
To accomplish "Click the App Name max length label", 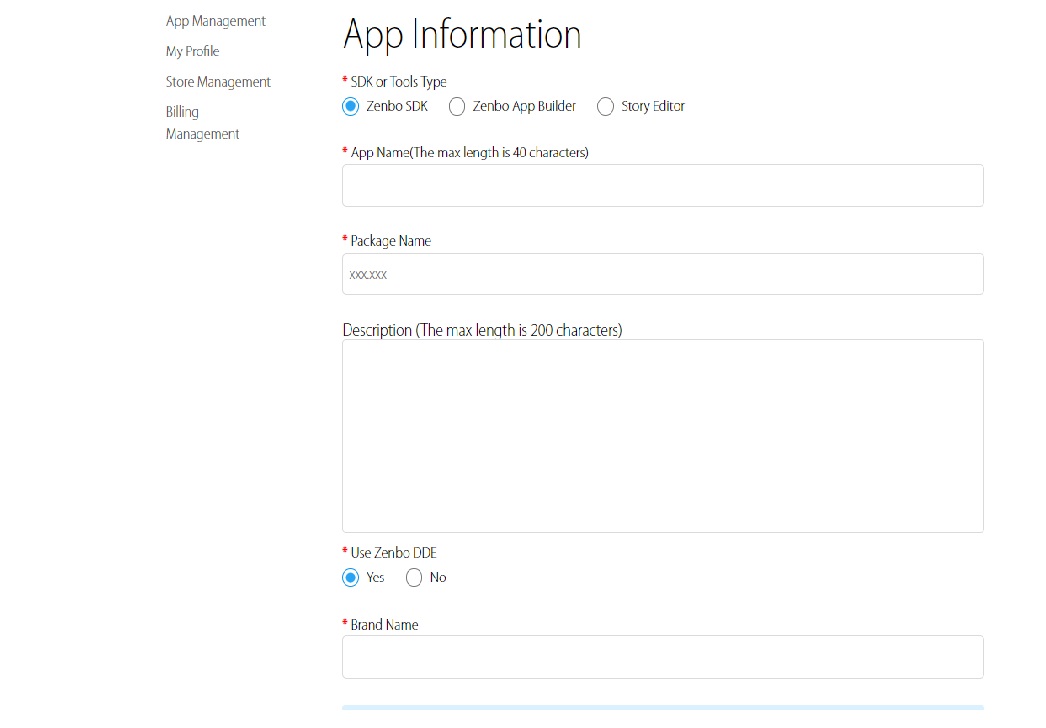I will [x=470, y=153].
